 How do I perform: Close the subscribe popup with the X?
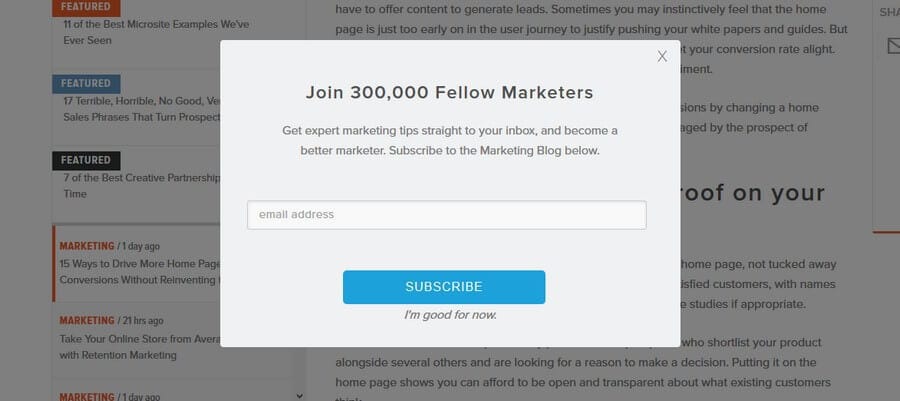[x=662, y=56]
